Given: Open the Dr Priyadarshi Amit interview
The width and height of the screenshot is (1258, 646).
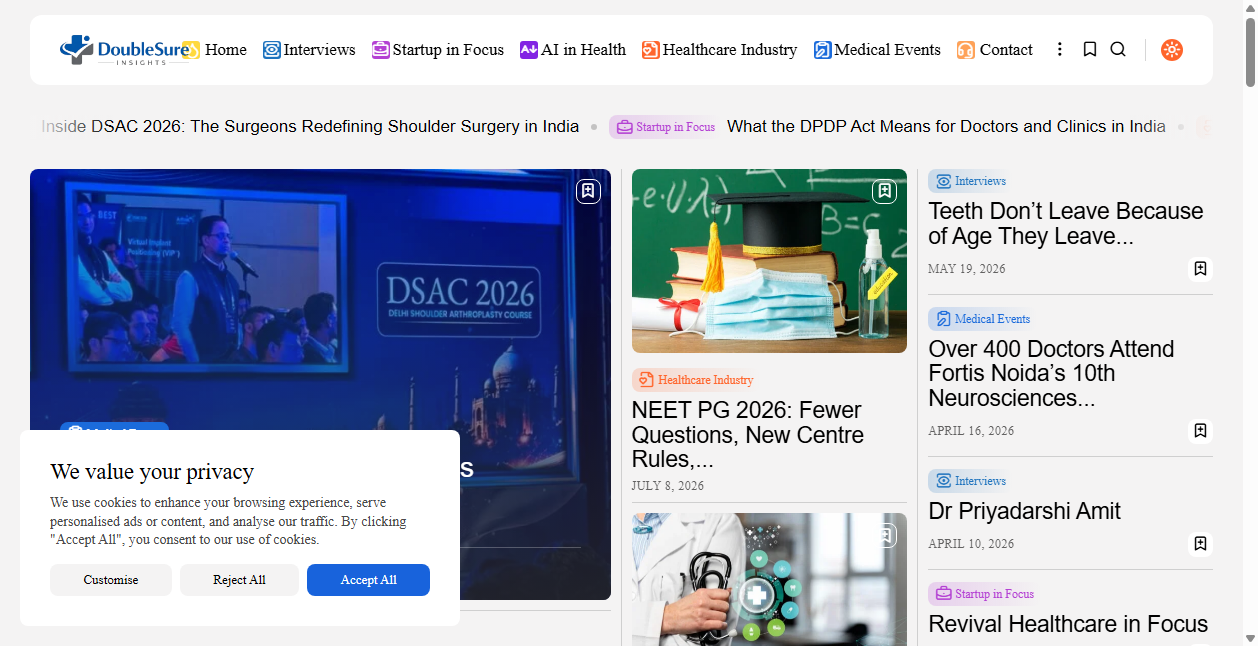Looking at the screenshot, I should tap(1025, 511).
